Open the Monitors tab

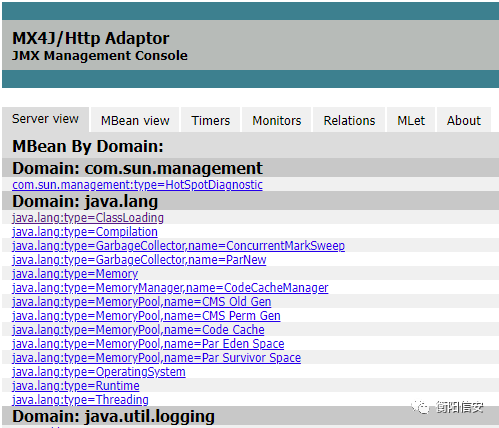point(277,120)
